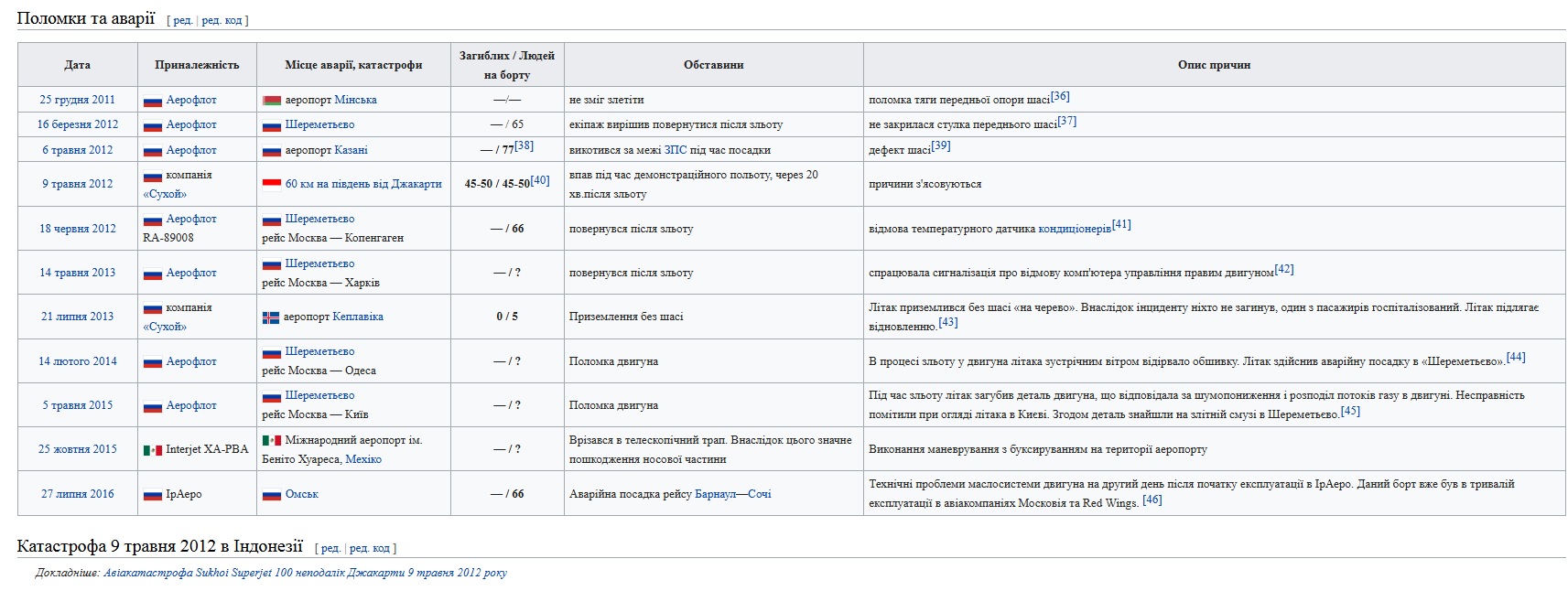This screenshot has height=591, width=1568.
Task: Jump to reference [37]
Action: click(x=1067, y=121)
